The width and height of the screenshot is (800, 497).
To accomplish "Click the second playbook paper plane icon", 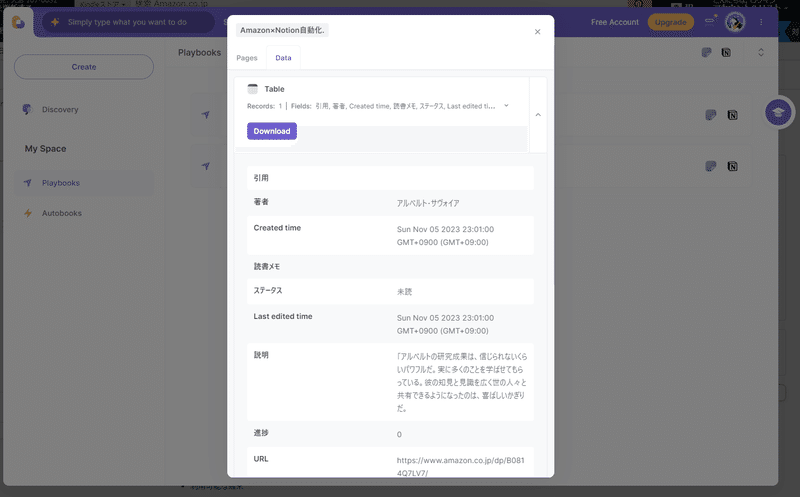I will pyautogui.click(x=206, y=166).
